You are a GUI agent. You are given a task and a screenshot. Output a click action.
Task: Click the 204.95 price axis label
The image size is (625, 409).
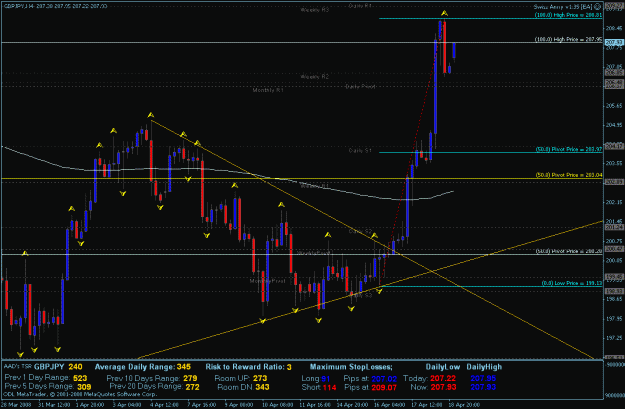pyautogui.click(x=614, y=125)
